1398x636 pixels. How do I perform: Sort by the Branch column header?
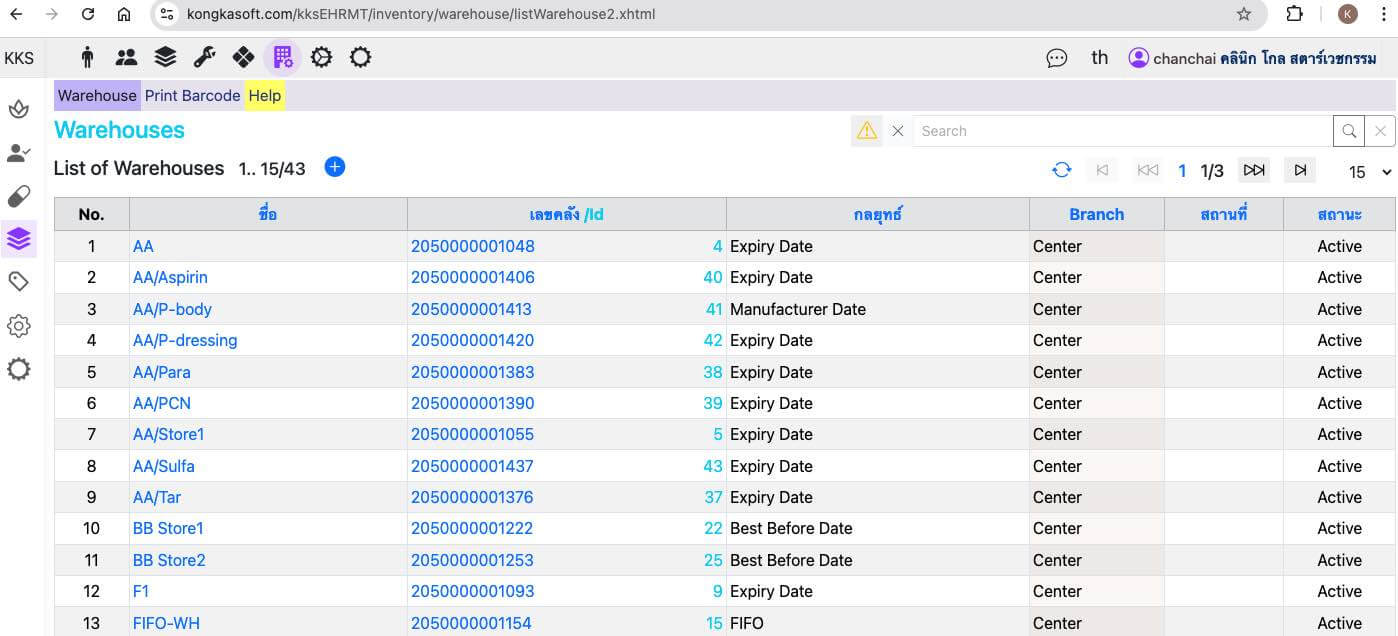[x=1096, y=214]
